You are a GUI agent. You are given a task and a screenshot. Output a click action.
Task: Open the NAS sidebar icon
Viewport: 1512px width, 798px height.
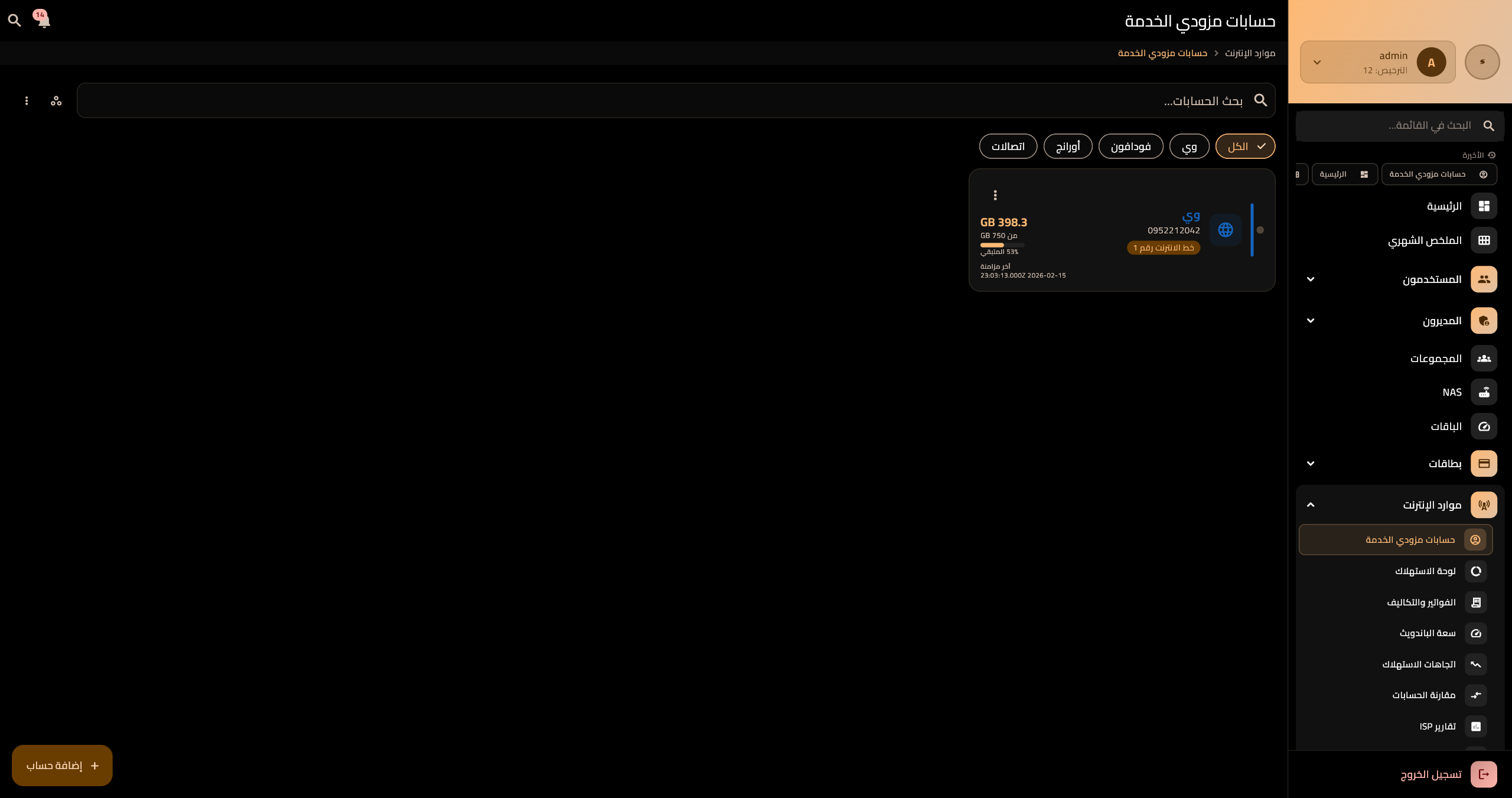(1484, 392)
